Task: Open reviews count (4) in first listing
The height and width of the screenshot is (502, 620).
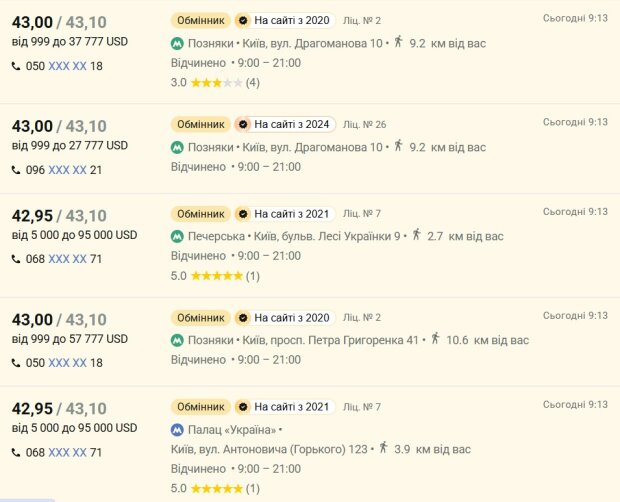Action: (253, 83)
